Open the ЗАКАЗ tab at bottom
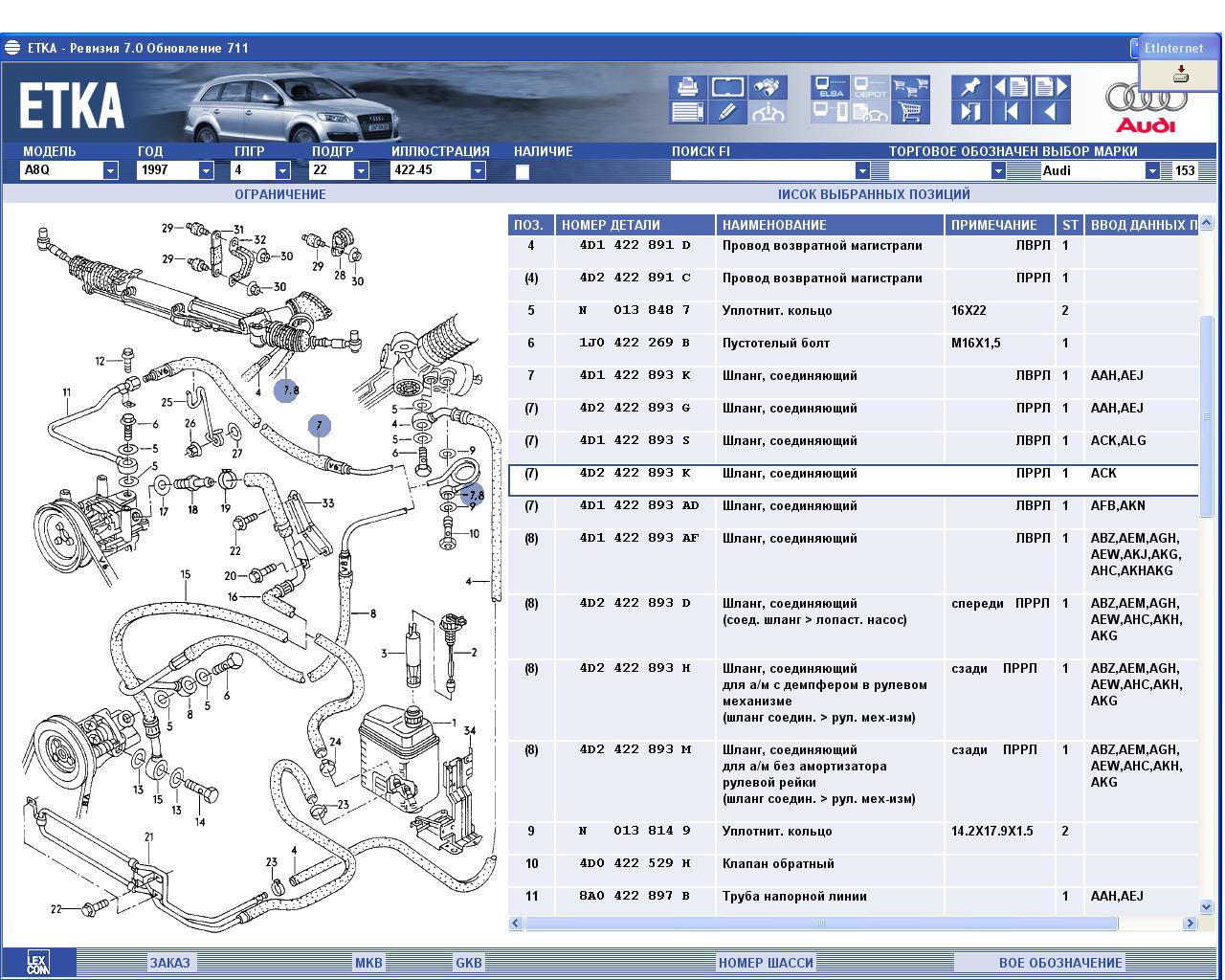The image size is (1225, 980). click(169, 963)
